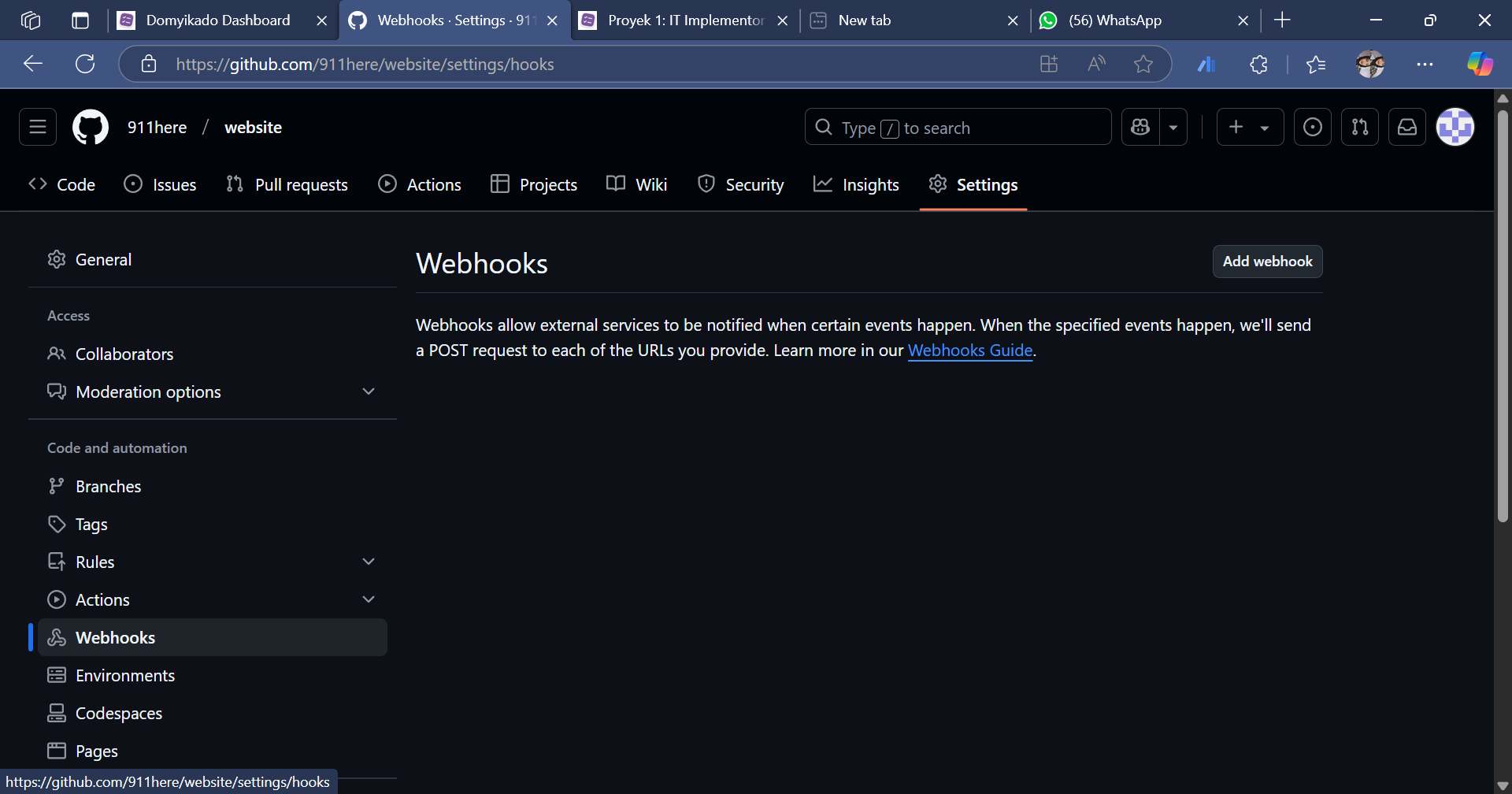Open the Webhooks Guide link
The image size is (1512, 794).
pyautogui.click(x=969, y=351)
